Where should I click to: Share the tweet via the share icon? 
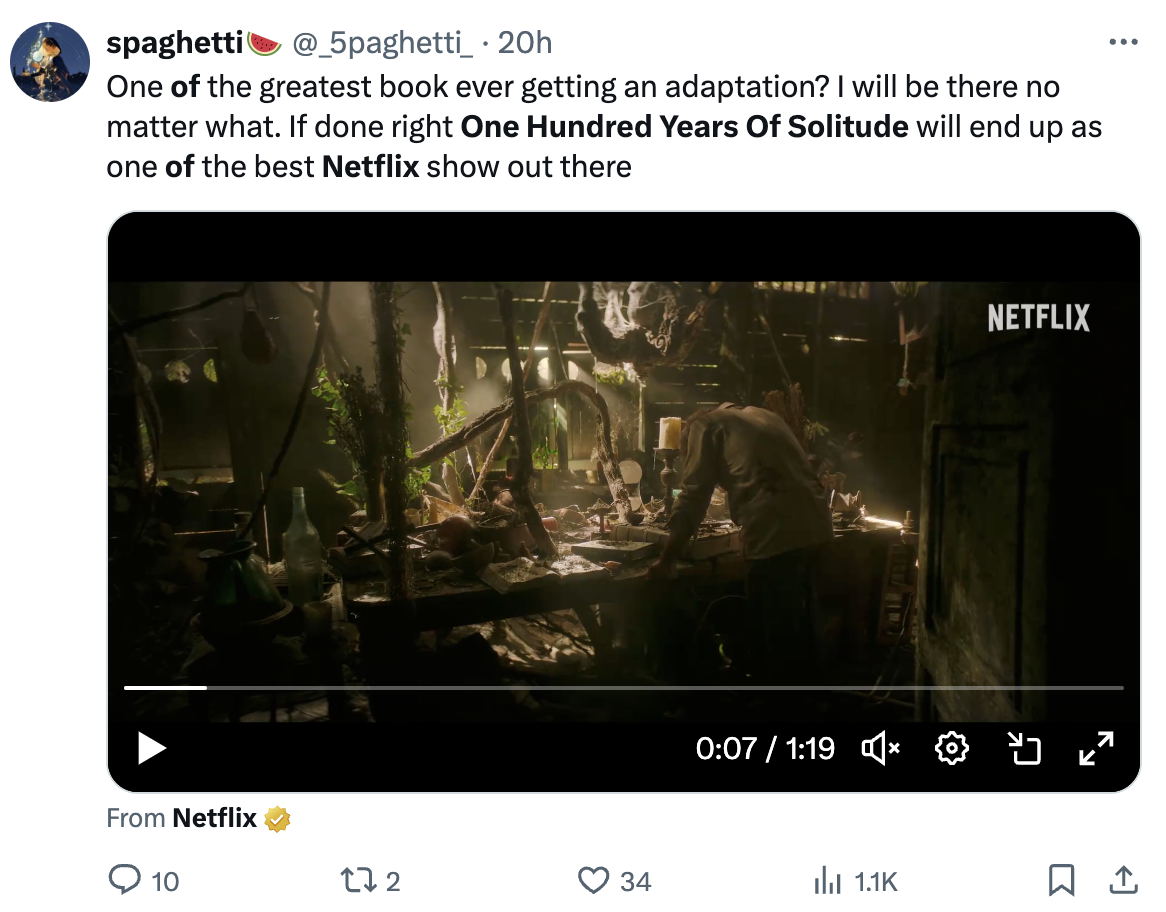point(1124,881)
